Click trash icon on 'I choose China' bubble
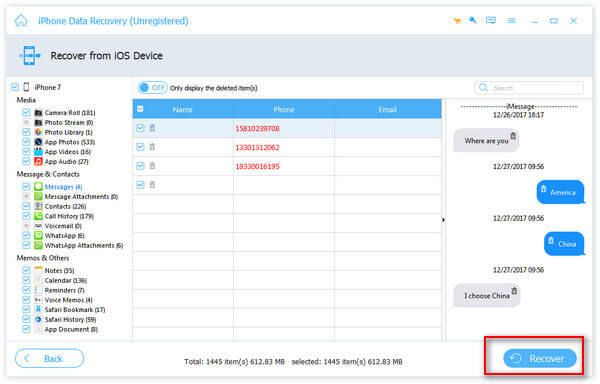The height and width of the screenshot is (384, 600). coord(514,291)
